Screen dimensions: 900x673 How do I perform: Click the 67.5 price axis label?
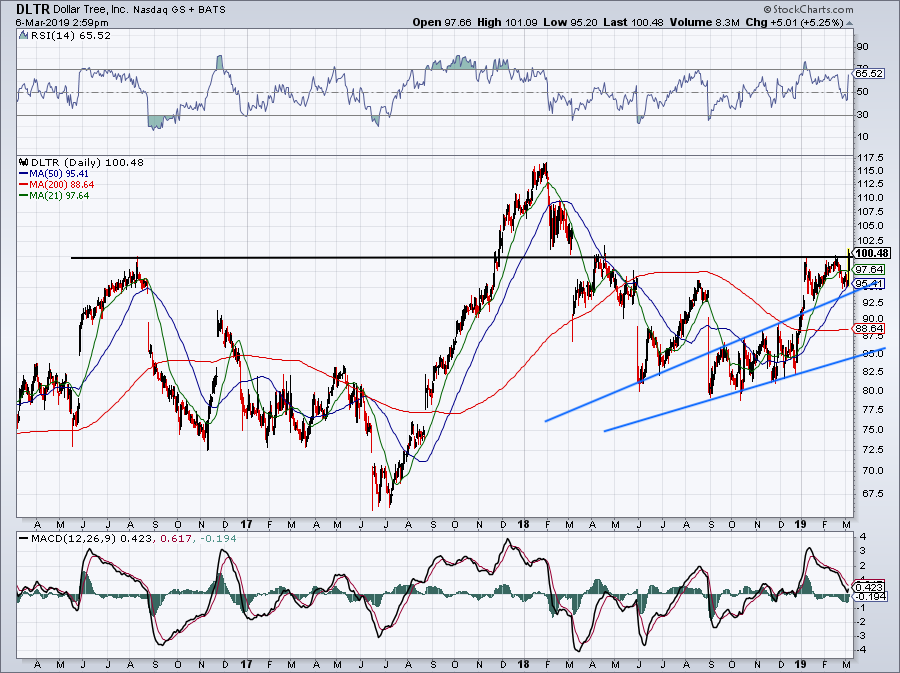[x=872, y=494]
